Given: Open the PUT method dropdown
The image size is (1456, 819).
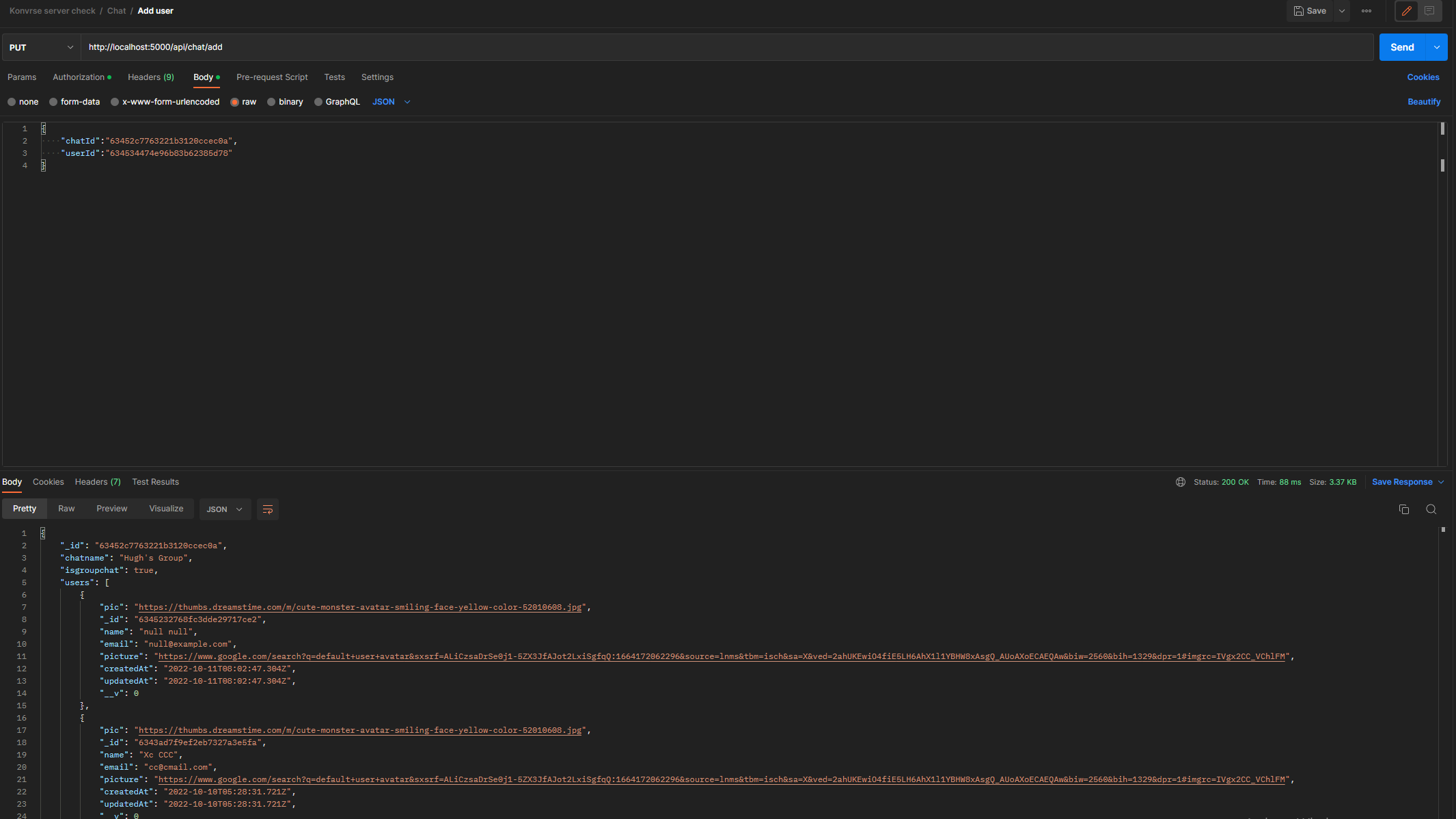Looking at the screenshot, I should (x=41, y=47).
